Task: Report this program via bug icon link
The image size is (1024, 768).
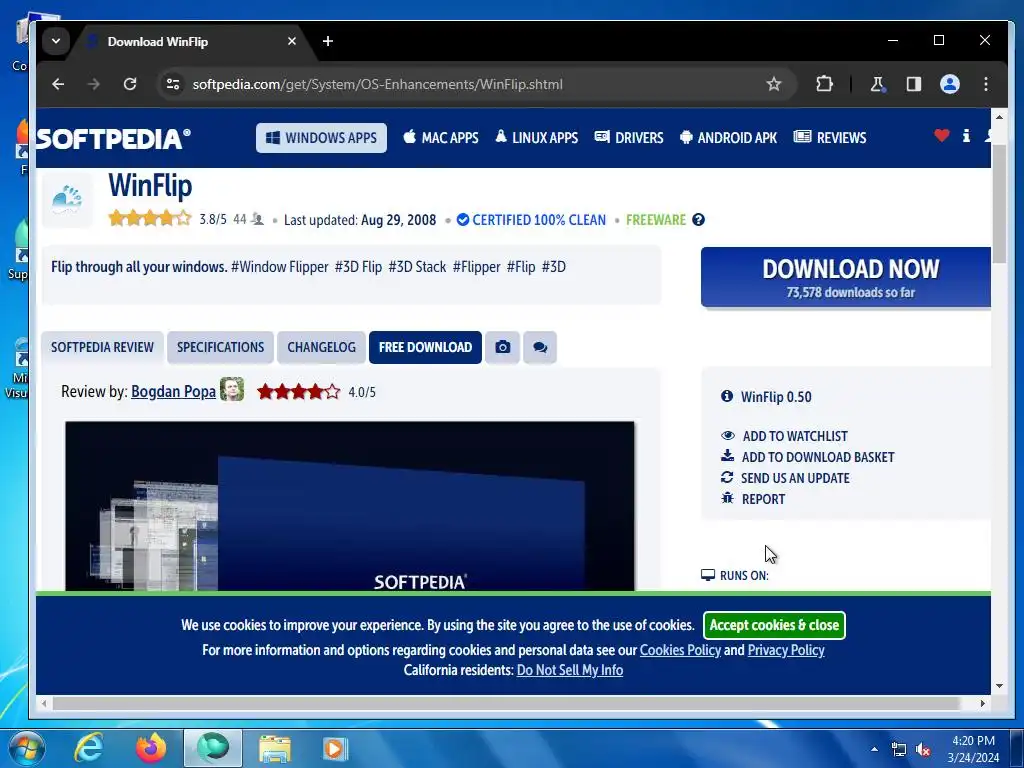Action: coord(753,499)
